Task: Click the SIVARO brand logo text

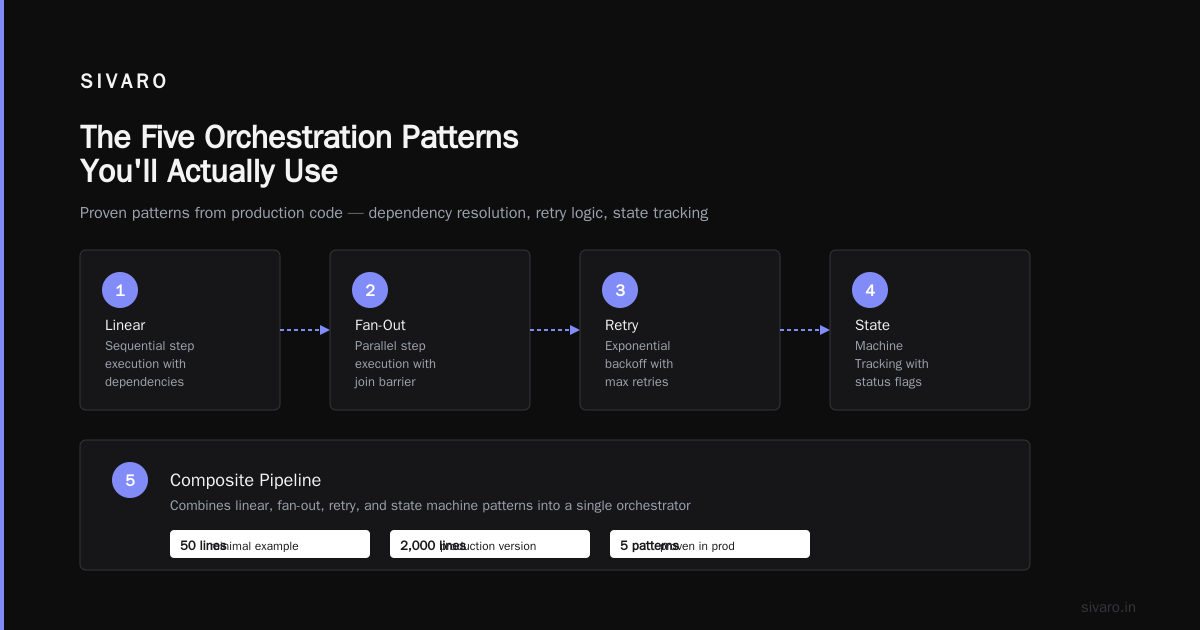Action: 124,82
